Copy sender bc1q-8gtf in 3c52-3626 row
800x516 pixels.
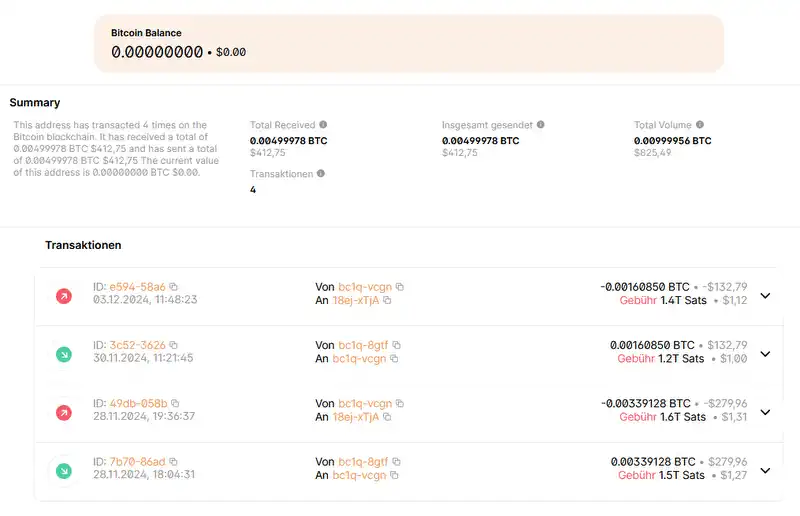[x=396, y=345]
